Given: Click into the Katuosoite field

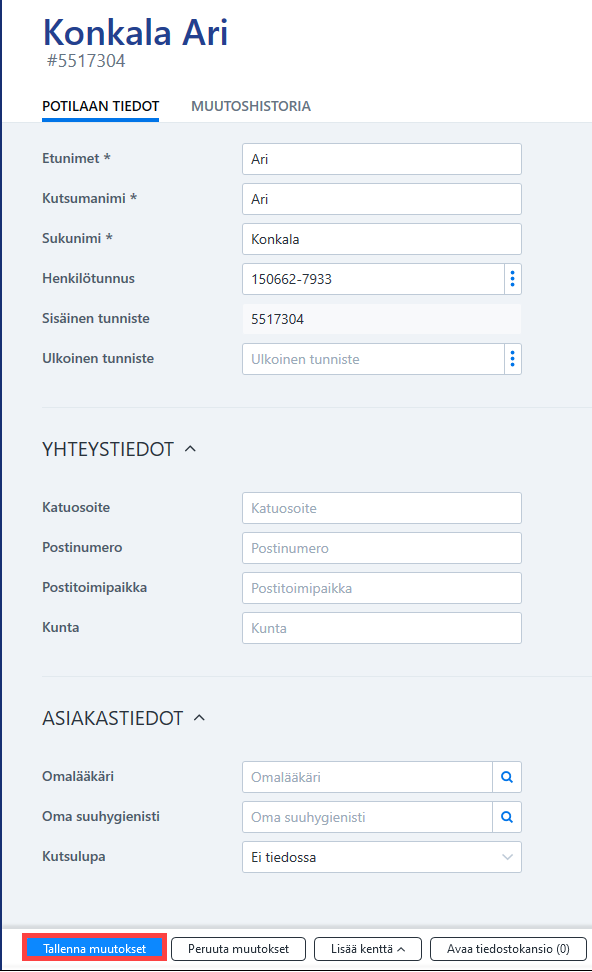Looking at the screenshot, I should tap(382, 508).
